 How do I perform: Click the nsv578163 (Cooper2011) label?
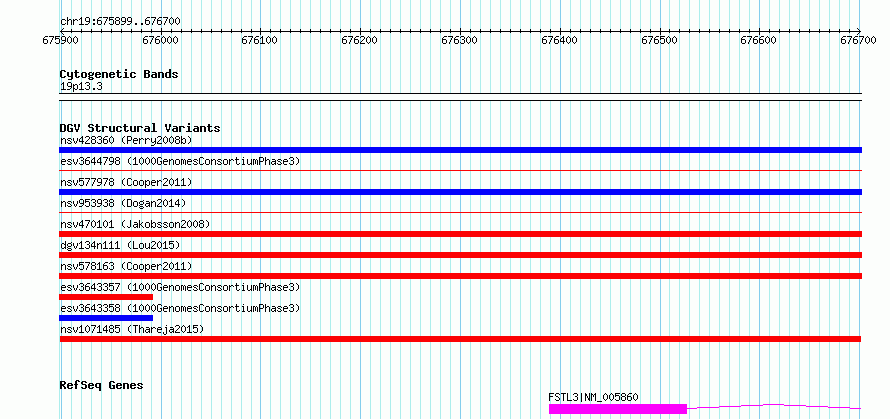(x=126, y=266)
